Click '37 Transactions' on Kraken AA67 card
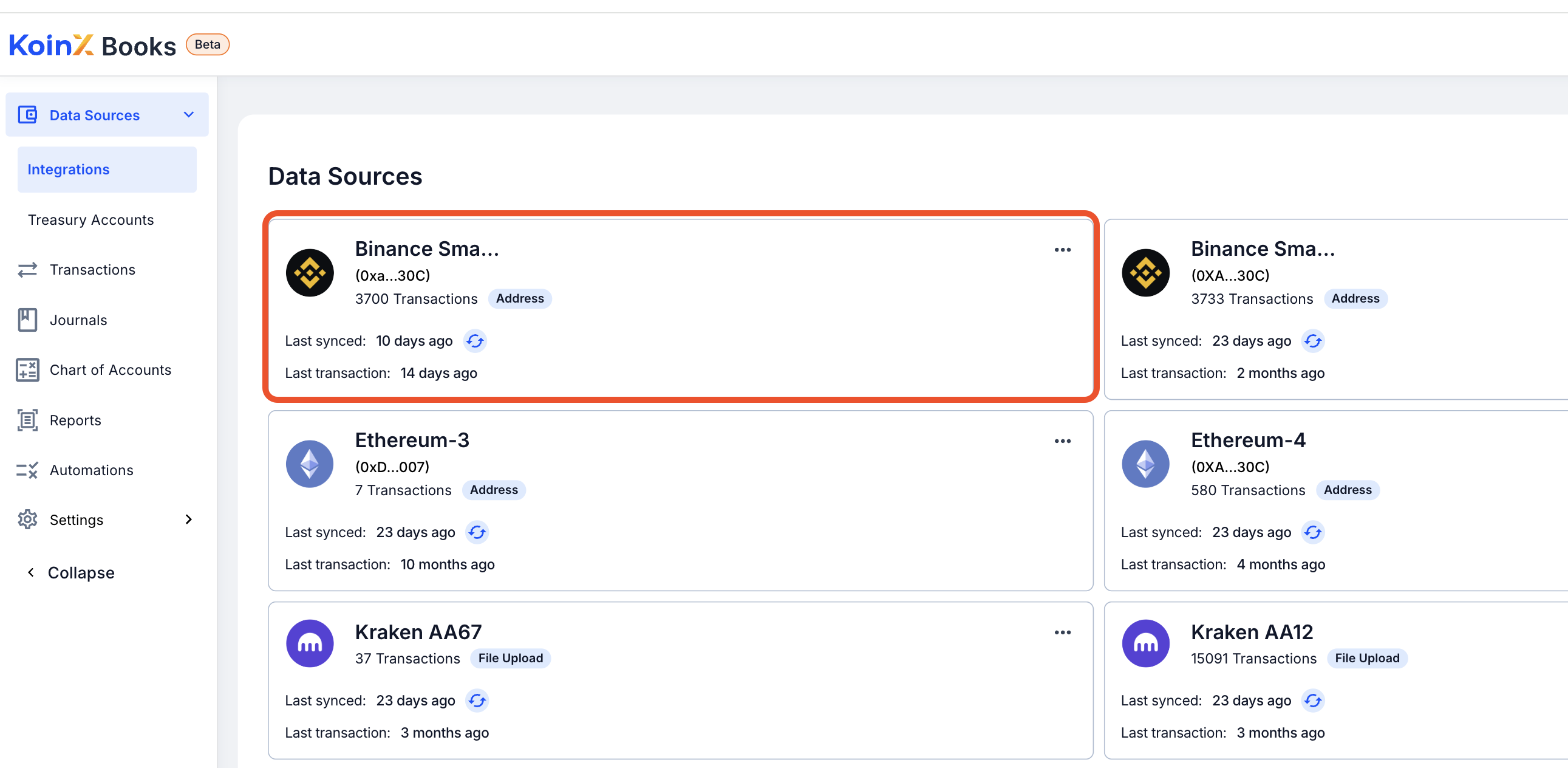1568x768 pixels. (408, 659)
